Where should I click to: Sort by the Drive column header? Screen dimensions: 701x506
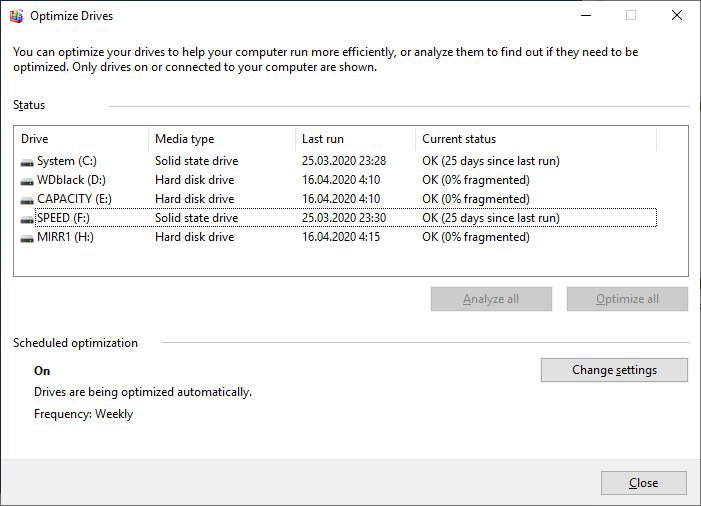coord(81,139)
